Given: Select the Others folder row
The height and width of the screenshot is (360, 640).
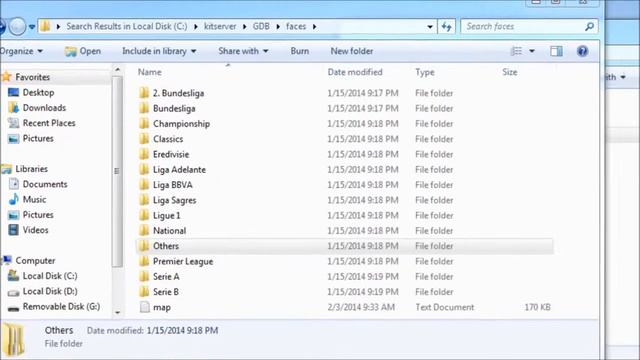Looking at the screenshot, I should [x=345, y=246].
